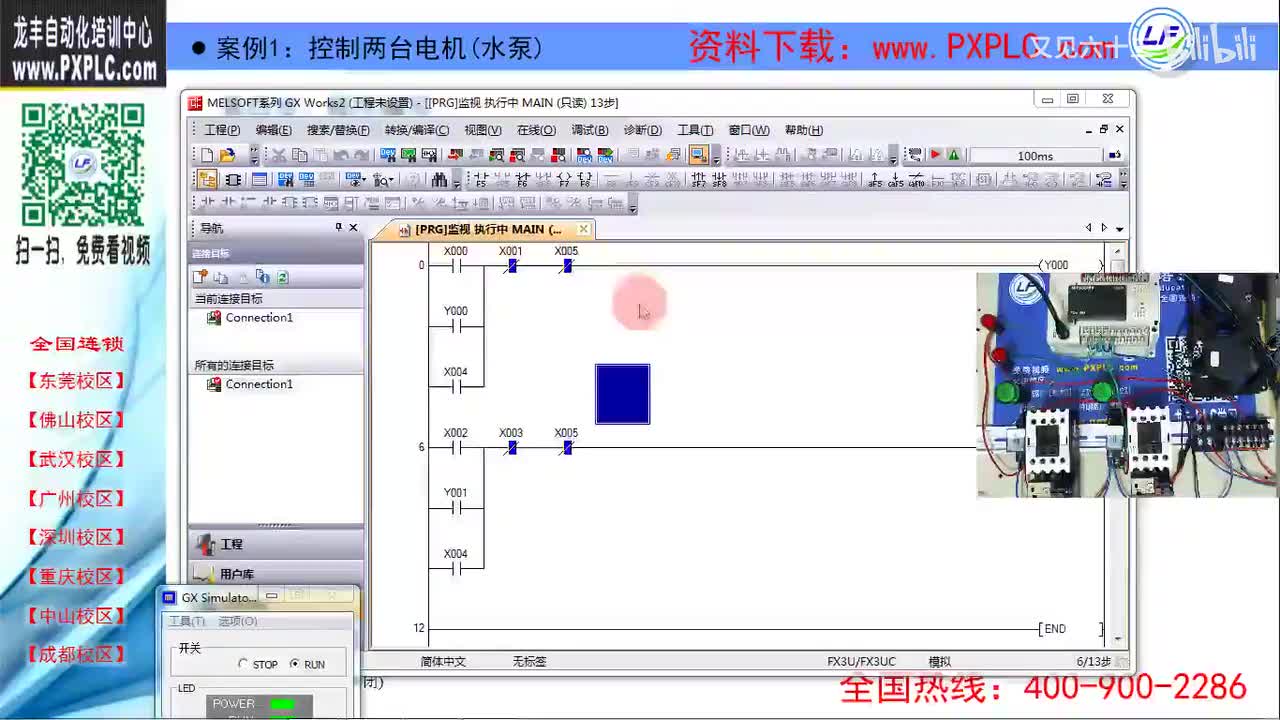Click the Y001 self-hold contact
1280x720 pixels.
pos(456,507)
